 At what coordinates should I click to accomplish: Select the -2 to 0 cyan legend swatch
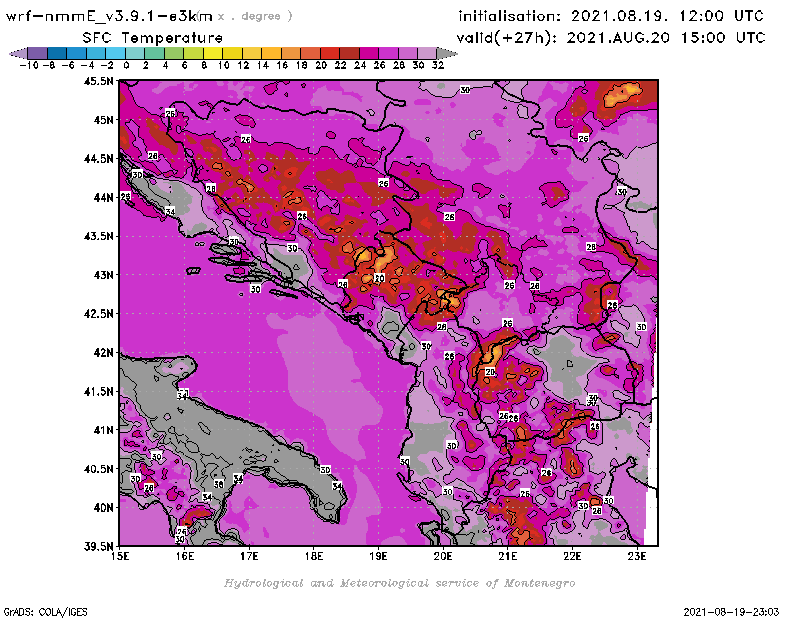tap(115, 53)
